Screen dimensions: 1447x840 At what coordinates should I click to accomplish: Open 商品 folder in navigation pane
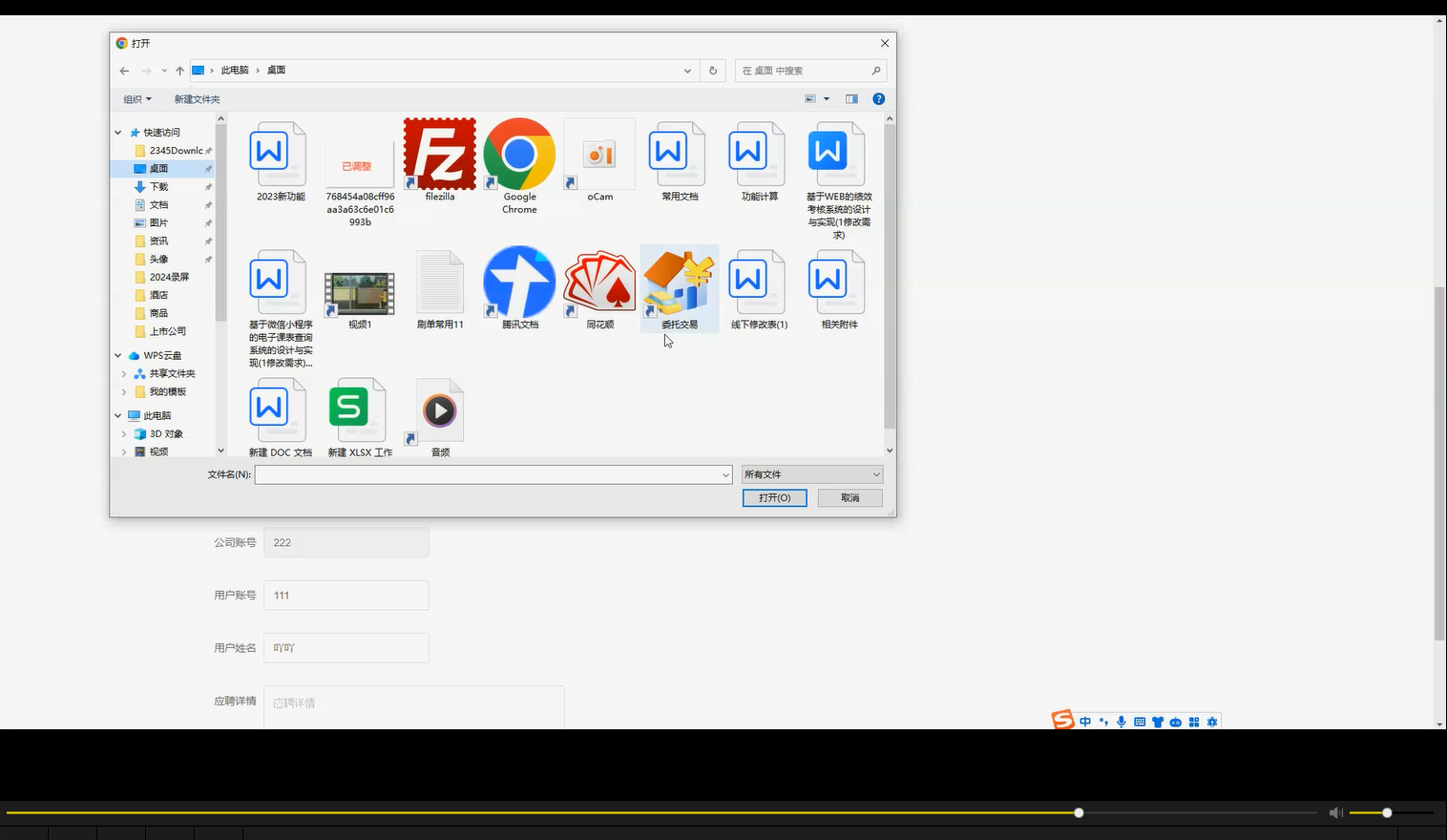pyautogui.click(x=158, y=314)
